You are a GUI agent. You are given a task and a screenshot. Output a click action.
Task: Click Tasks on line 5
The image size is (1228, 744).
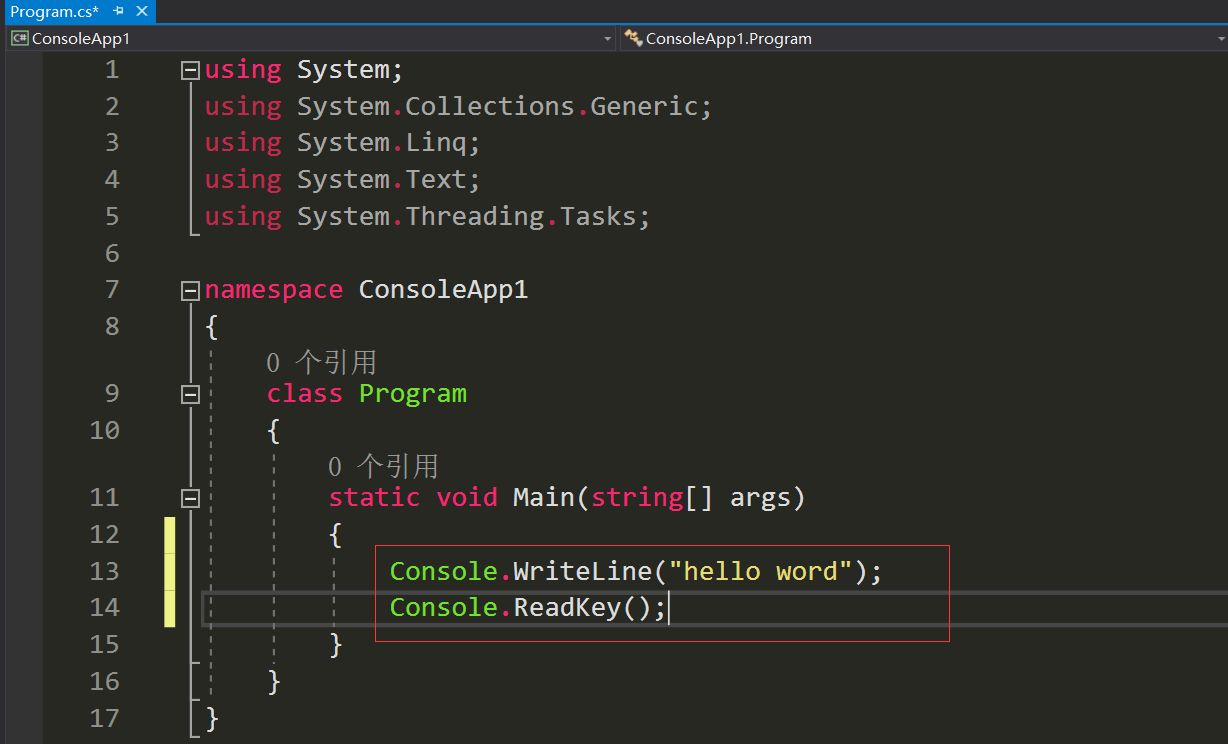click(598, 217)
